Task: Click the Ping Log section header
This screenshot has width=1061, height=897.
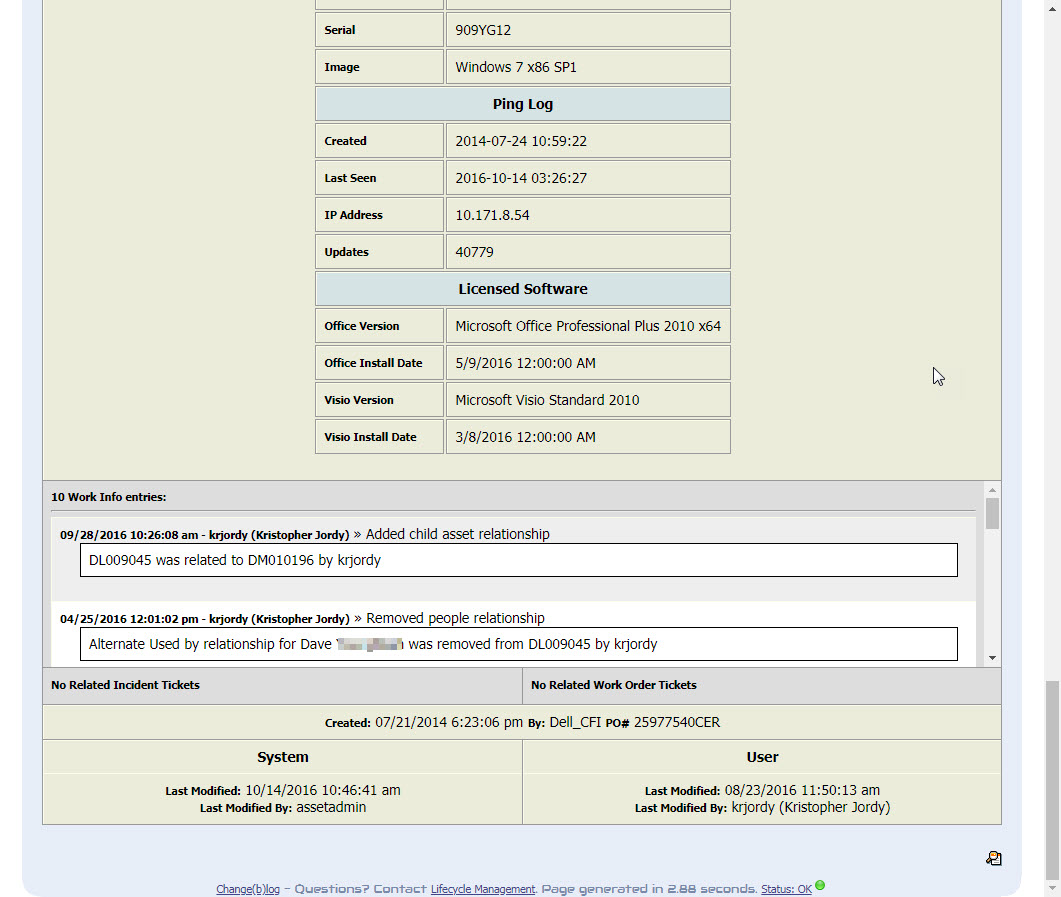Action: (523, 104)
